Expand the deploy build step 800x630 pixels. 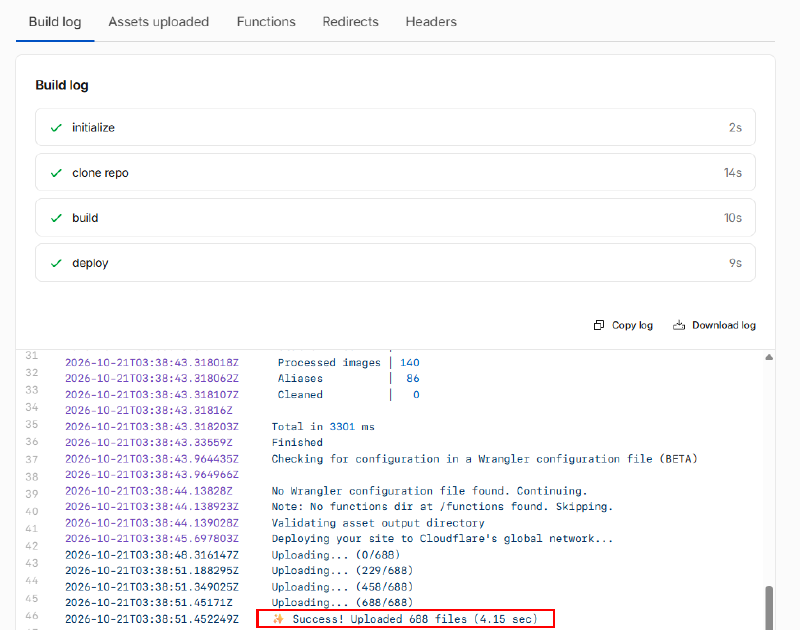click(395, 263)
